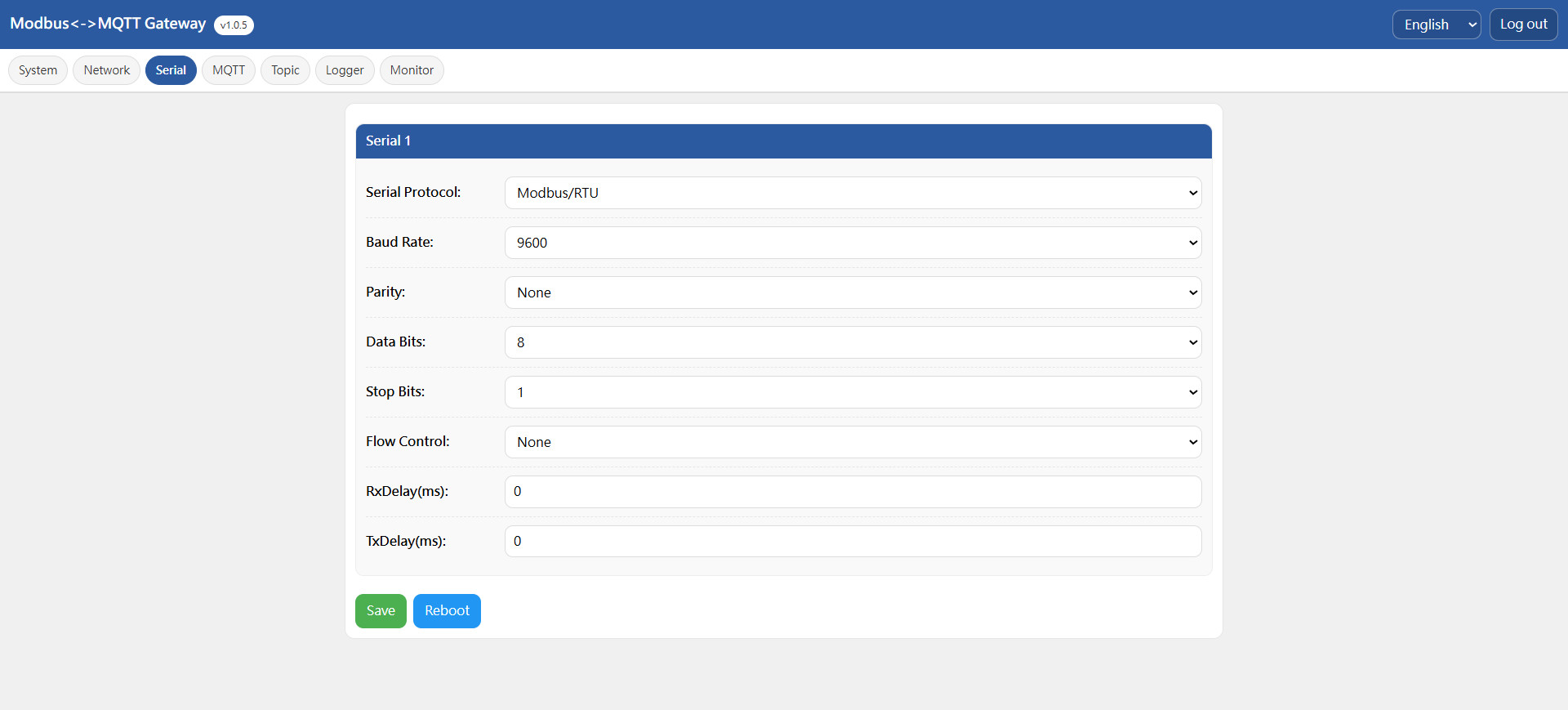The height and width of the screenshot is (710, 1568).
Task: Expand the Parity dropdown
Action: [853, 292]
